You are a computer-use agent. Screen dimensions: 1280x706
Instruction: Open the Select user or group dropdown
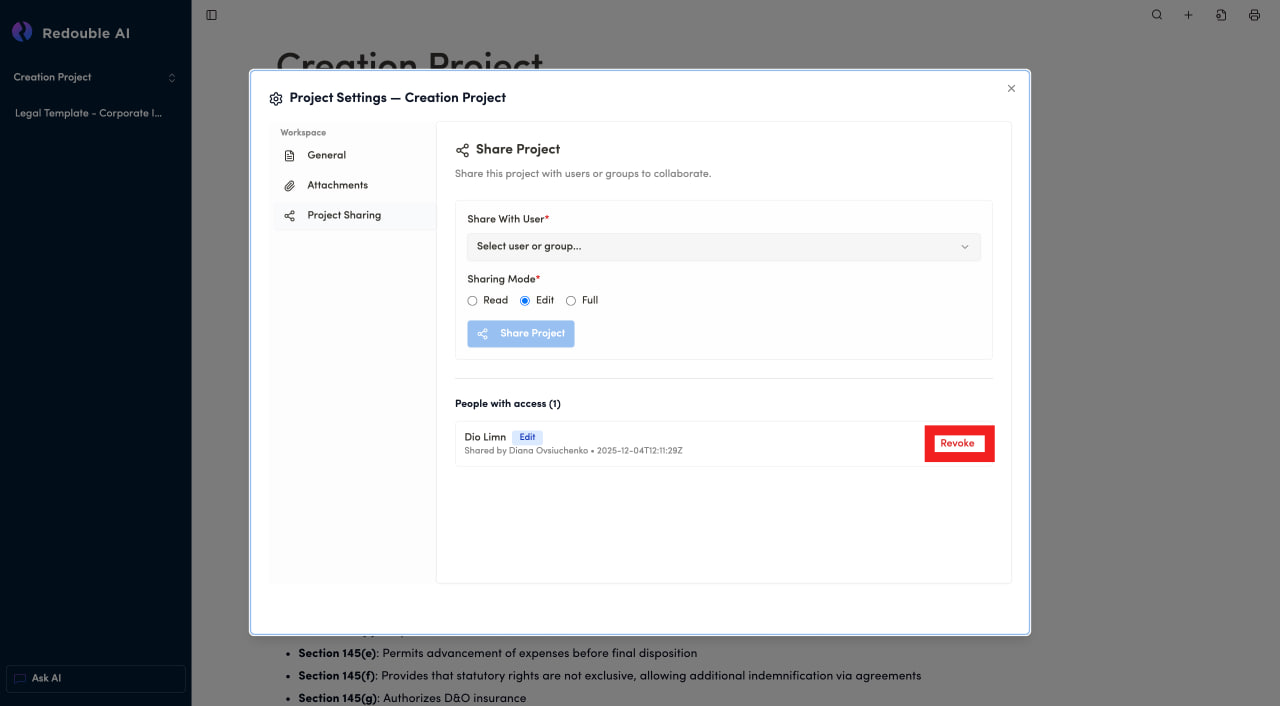(723, 247)
